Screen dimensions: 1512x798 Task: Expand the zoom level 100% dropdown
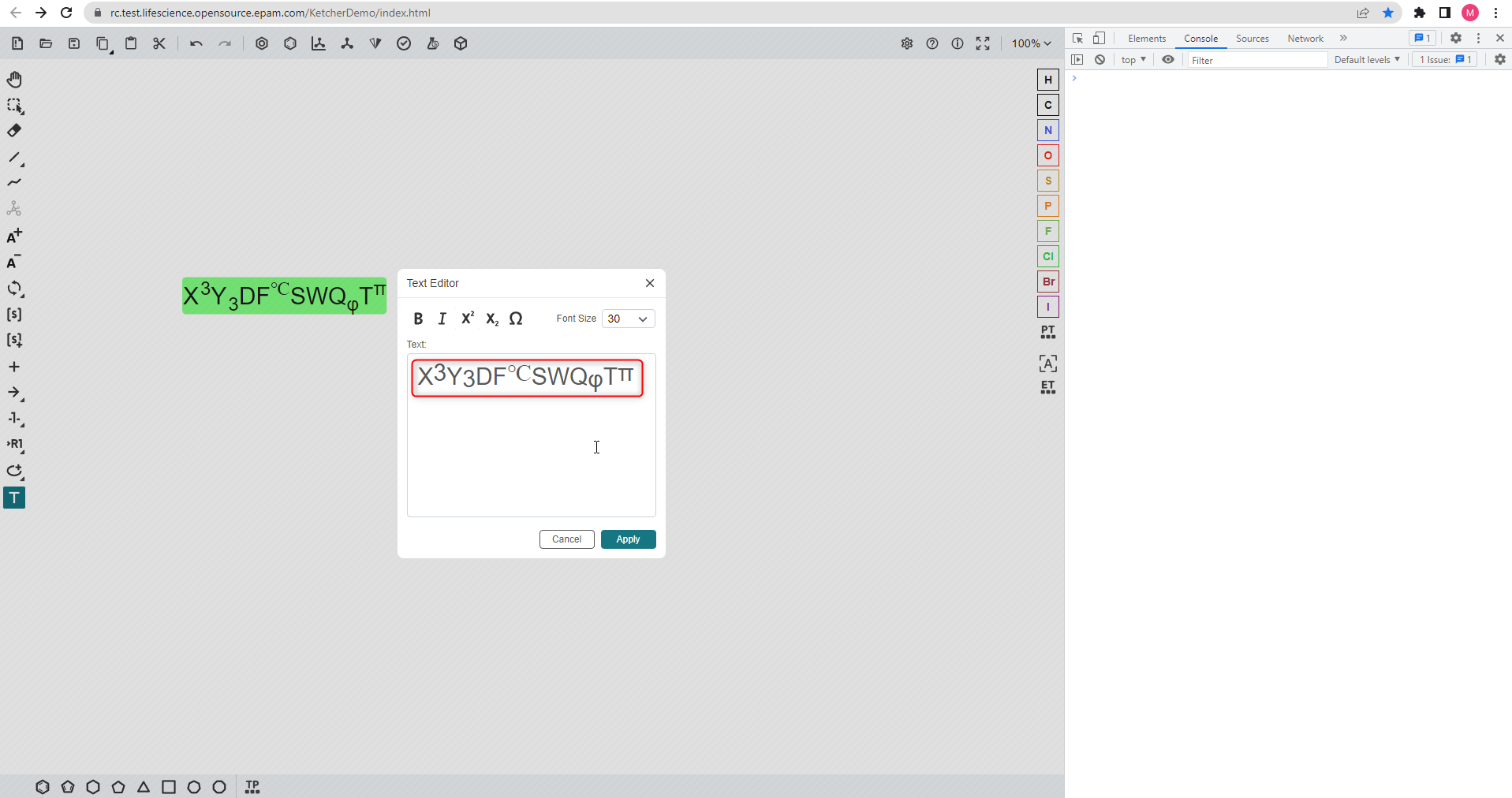point(1031,43)
